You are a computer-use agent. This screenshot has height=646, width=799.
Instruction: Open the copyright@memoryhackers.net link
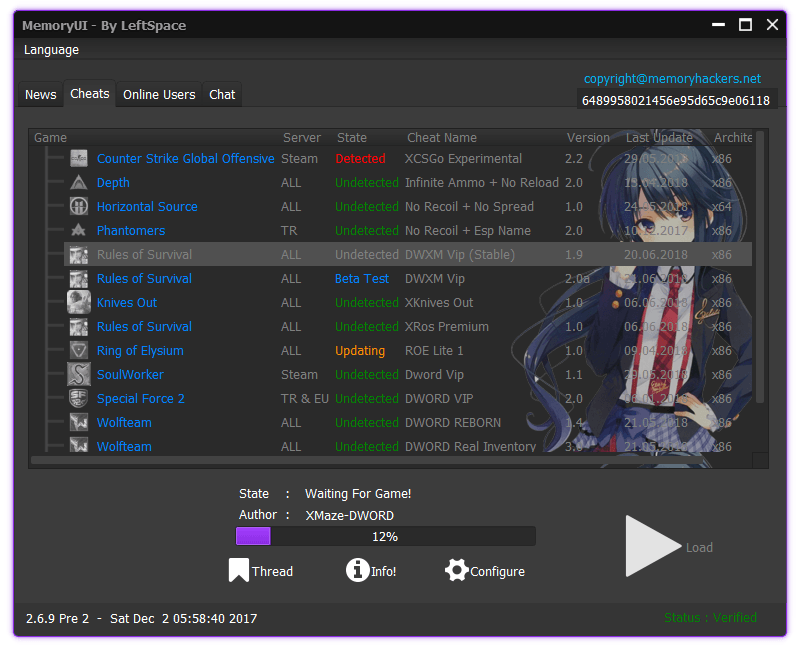[672, 78]
